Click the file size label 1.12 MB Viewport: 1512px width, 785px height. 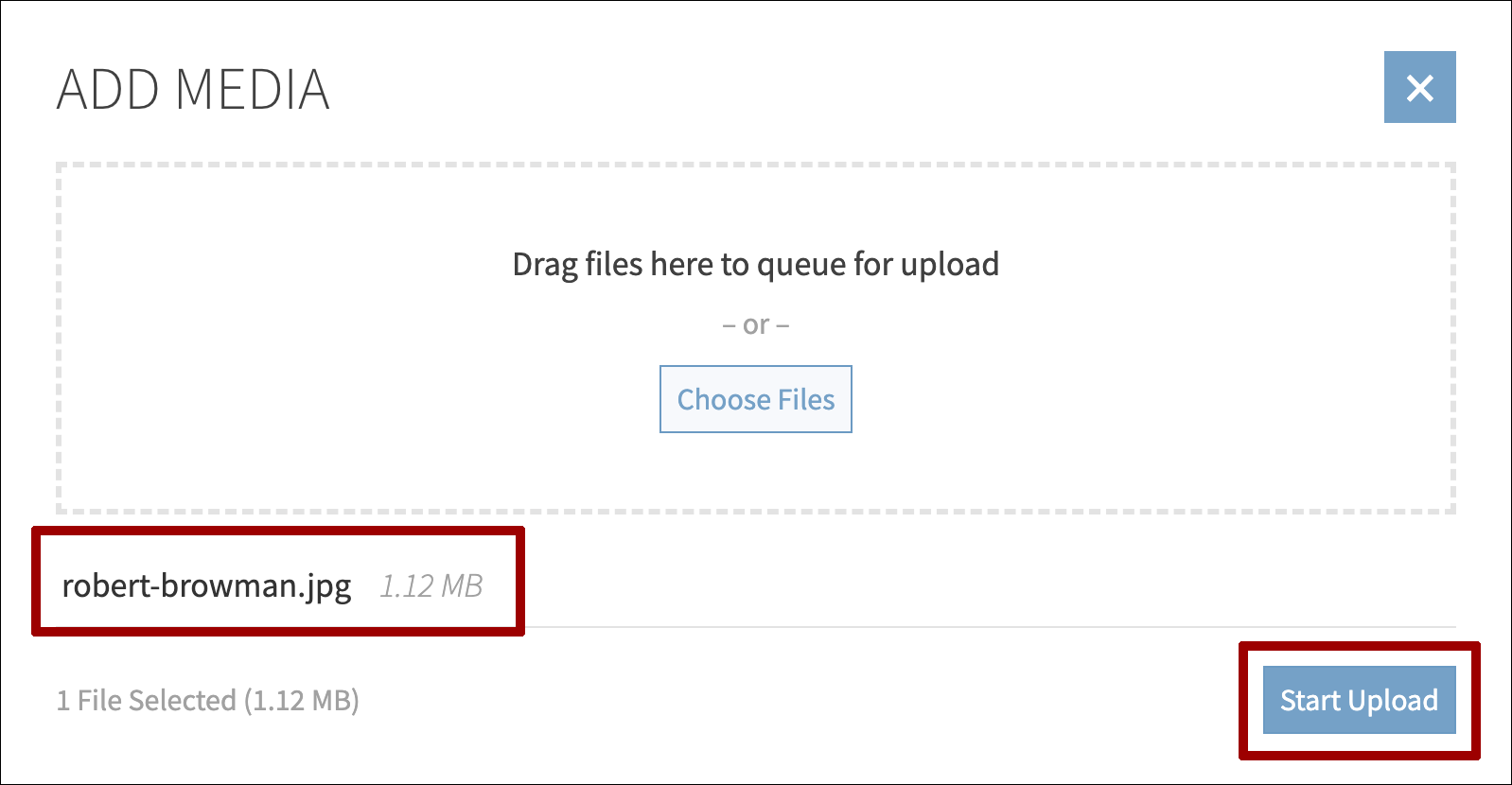tap(431, 586)
